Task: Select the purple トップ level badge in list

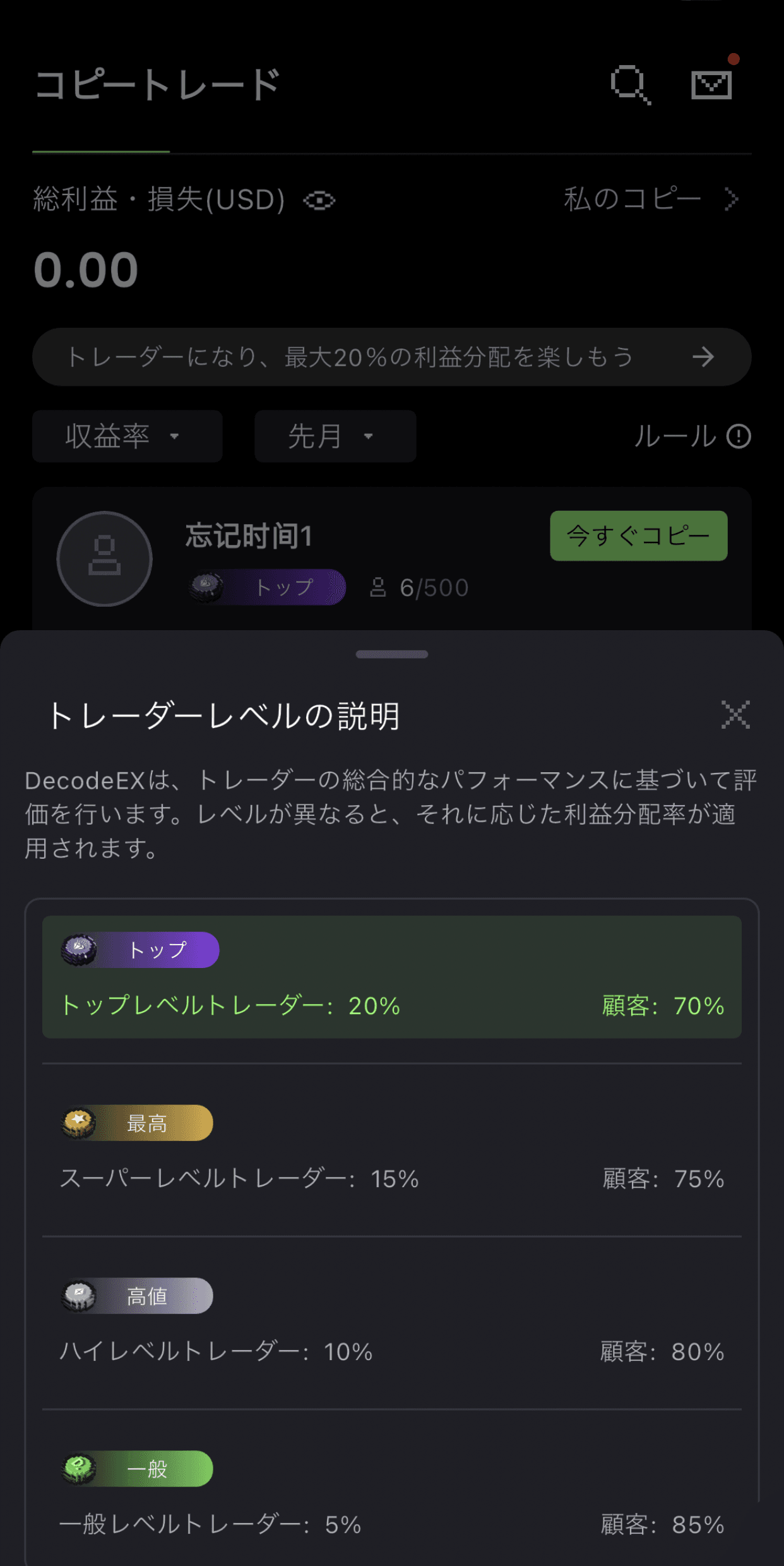Action: pos(140,950)
